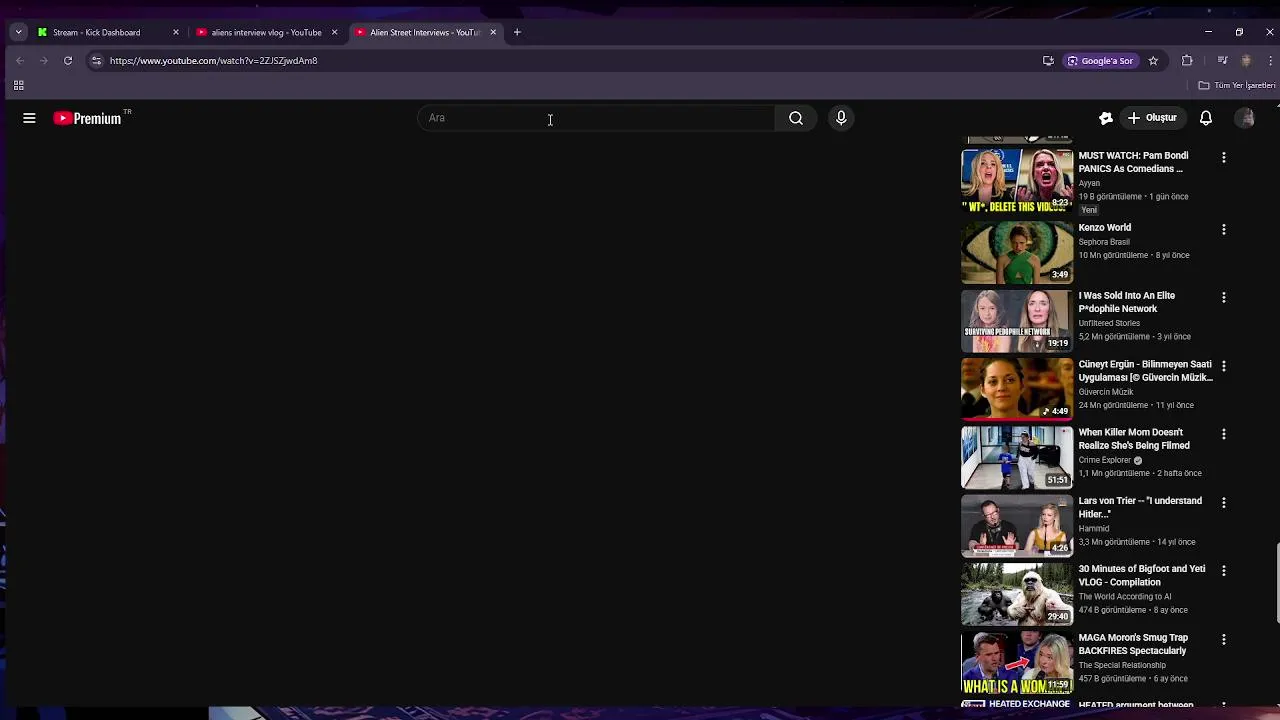1280x720 pixels.
Task: Open I Was Sold Into An Elite title
Action: (1126, 302)
